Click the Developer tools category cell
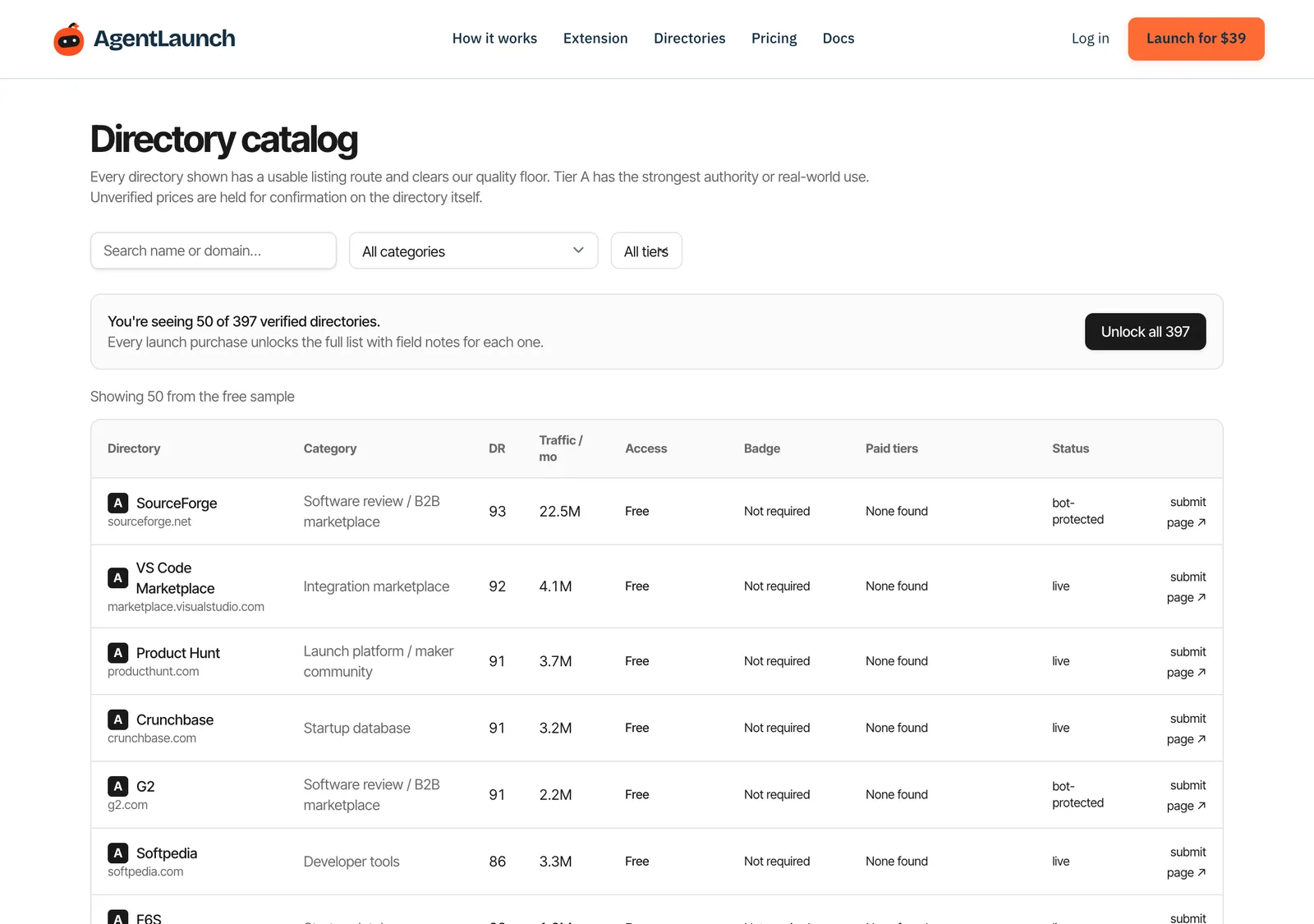 [351, 862]
